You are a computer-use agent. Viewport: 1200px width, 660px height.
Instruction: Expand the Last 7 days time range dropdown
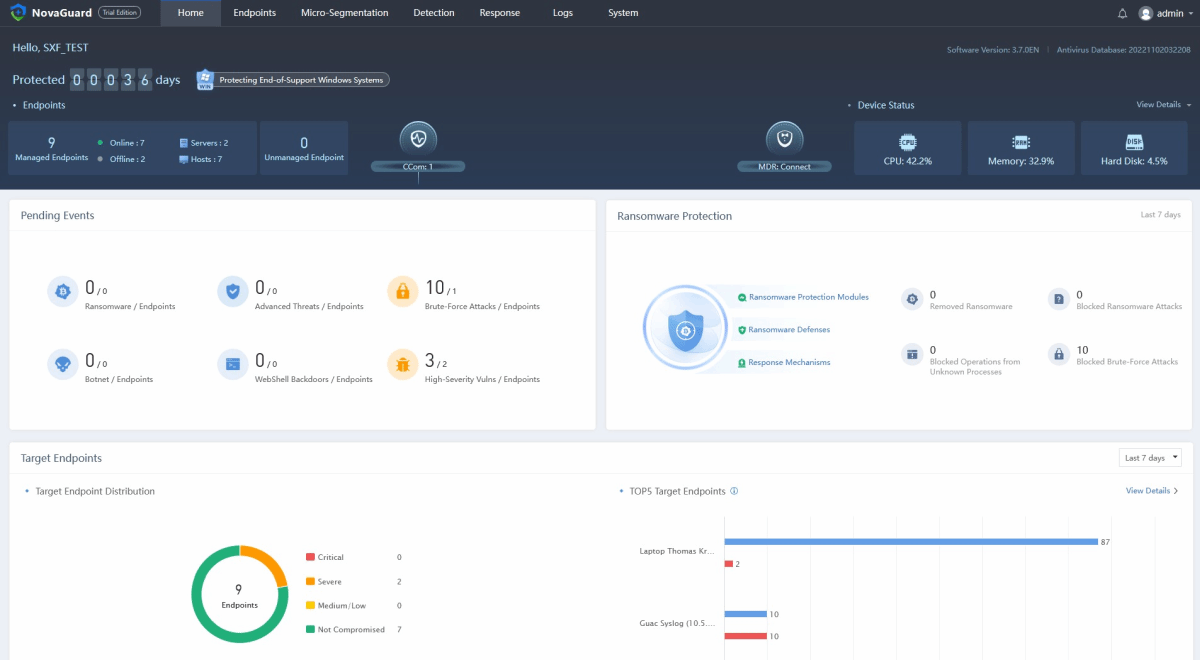pos(1150,458)
